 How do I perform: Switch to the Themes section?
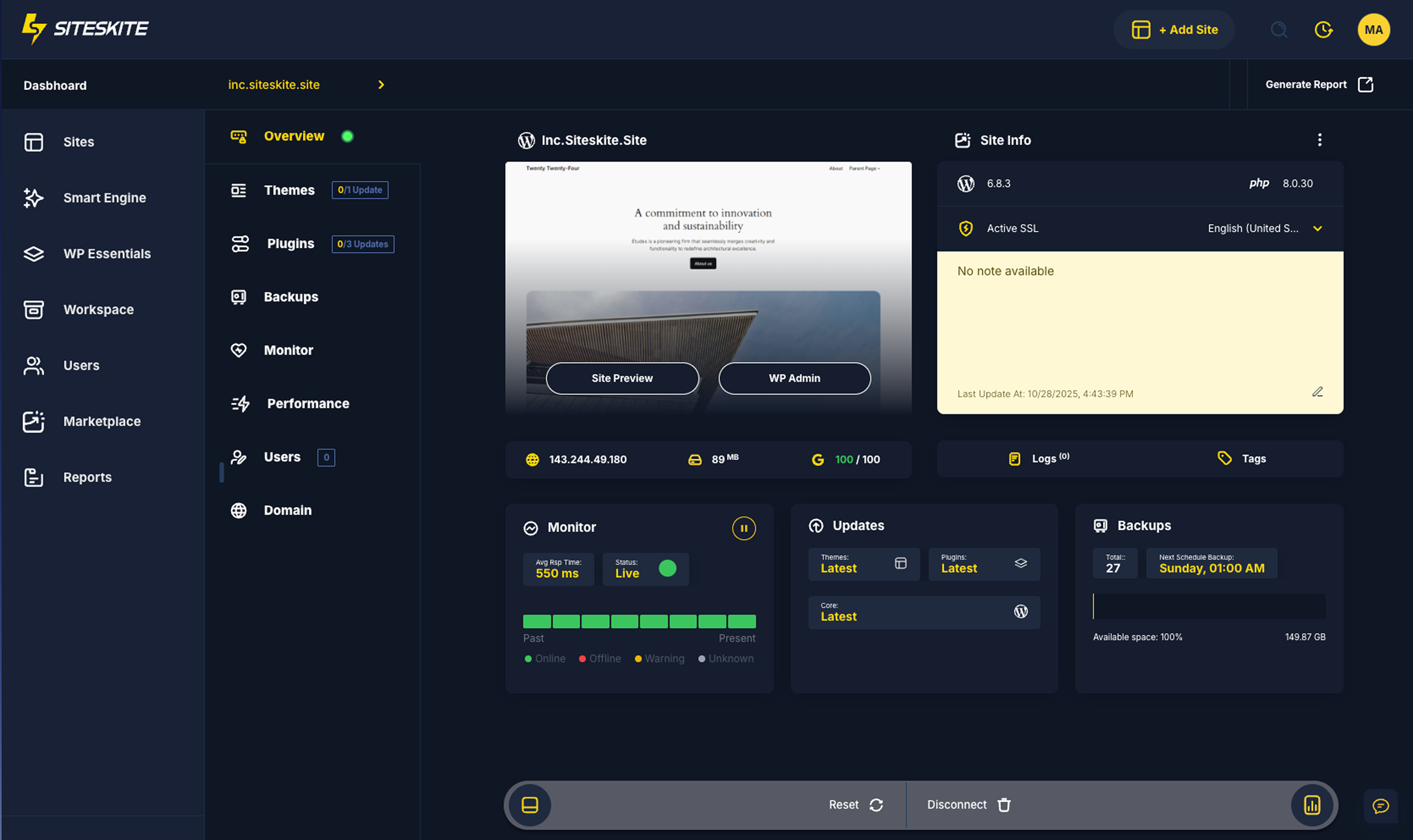pyautogui.click(x=289, y=190)
